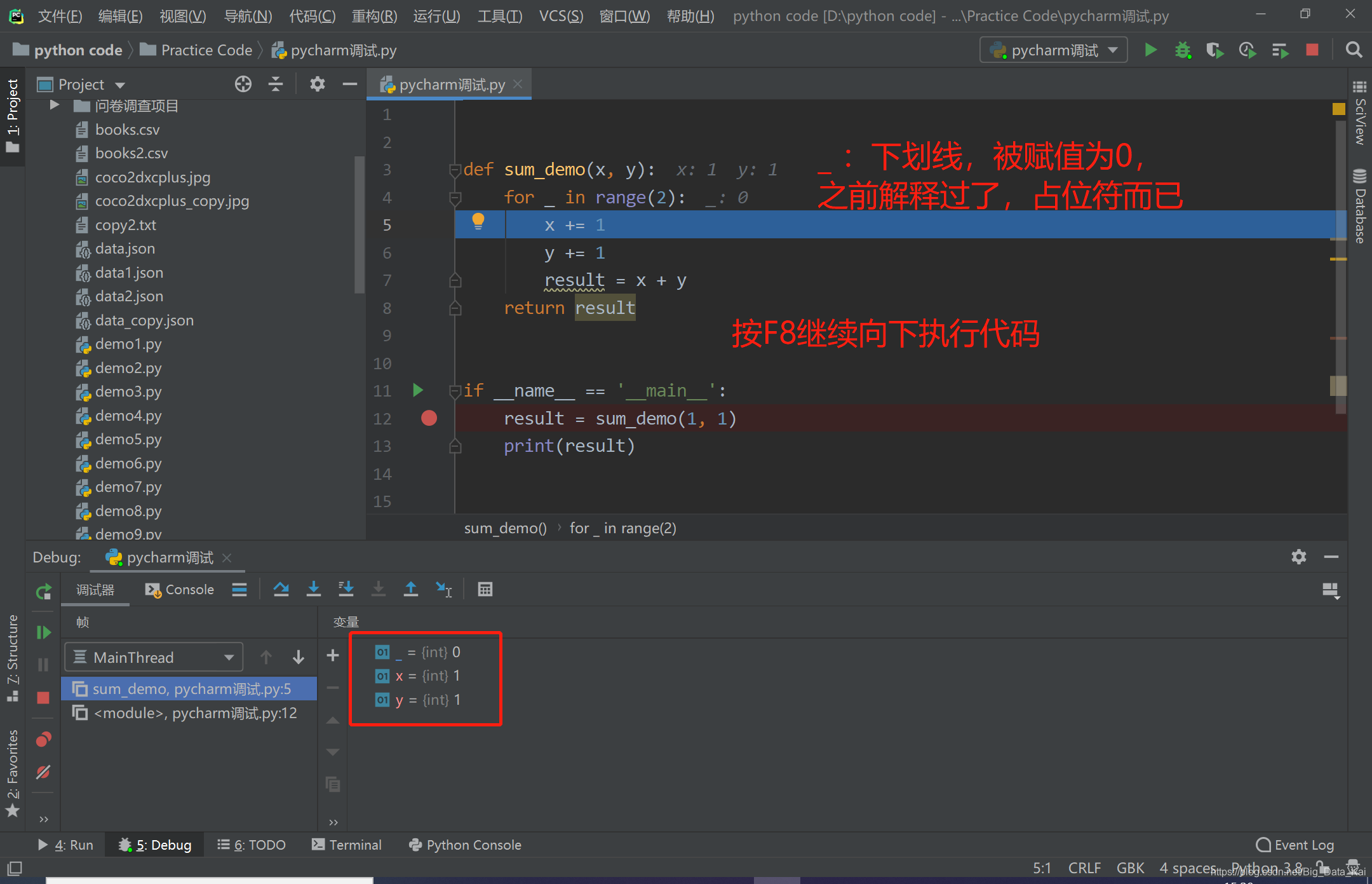Open the Evaluate Expression calculator icon
This screenshot has width=1372, height=884.
tap(485, 589)
